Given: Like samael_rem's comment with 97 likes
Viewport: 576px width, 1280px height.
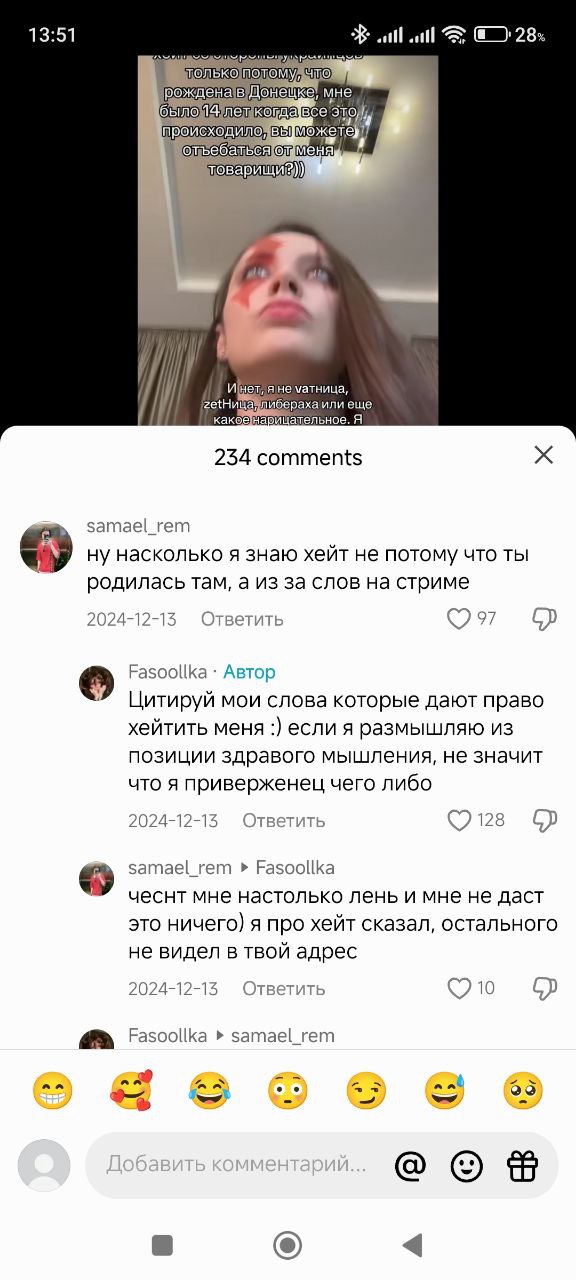Looking at the screenshot, I should 458,619.
